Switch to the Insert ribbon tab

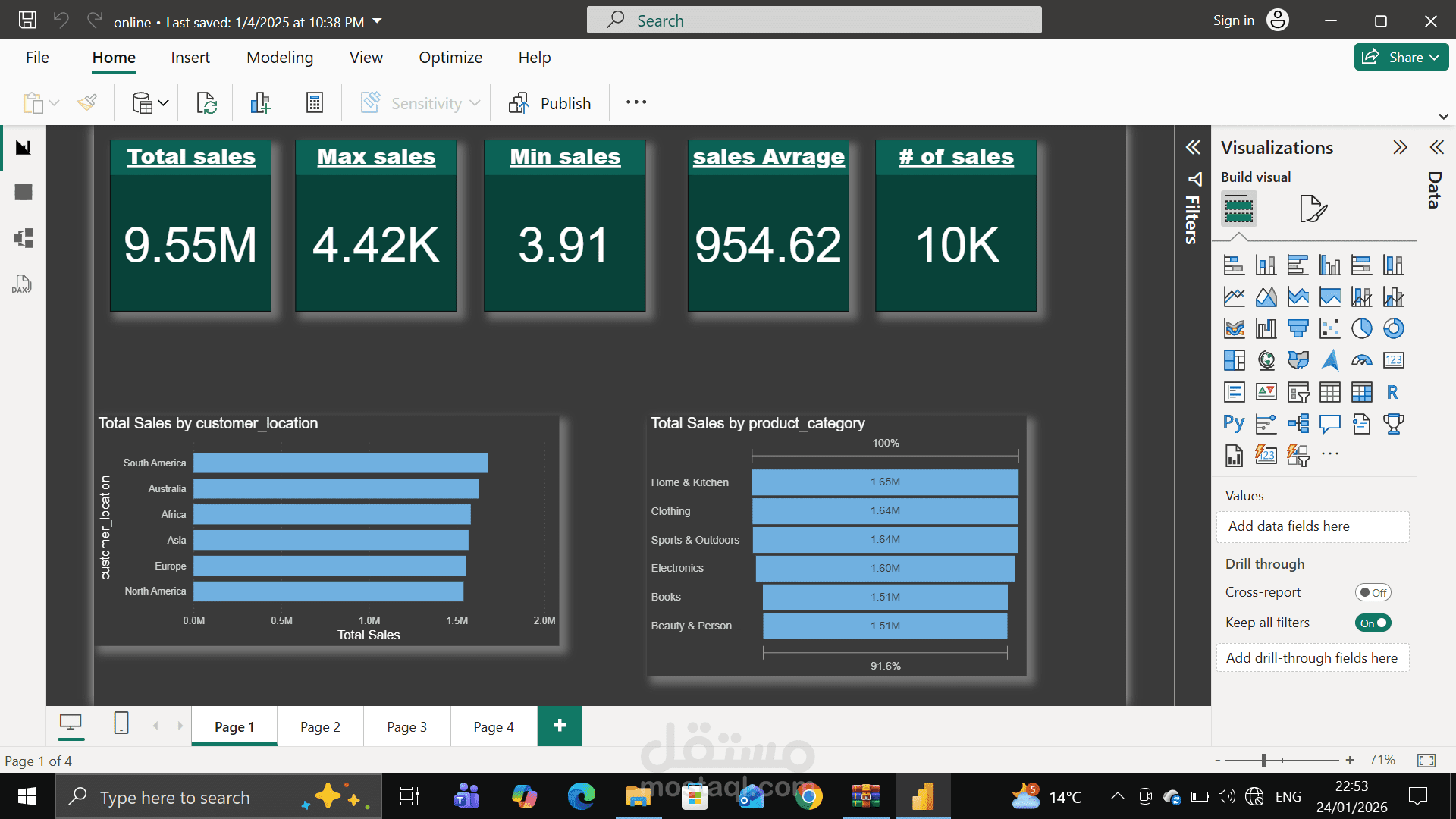190,57
